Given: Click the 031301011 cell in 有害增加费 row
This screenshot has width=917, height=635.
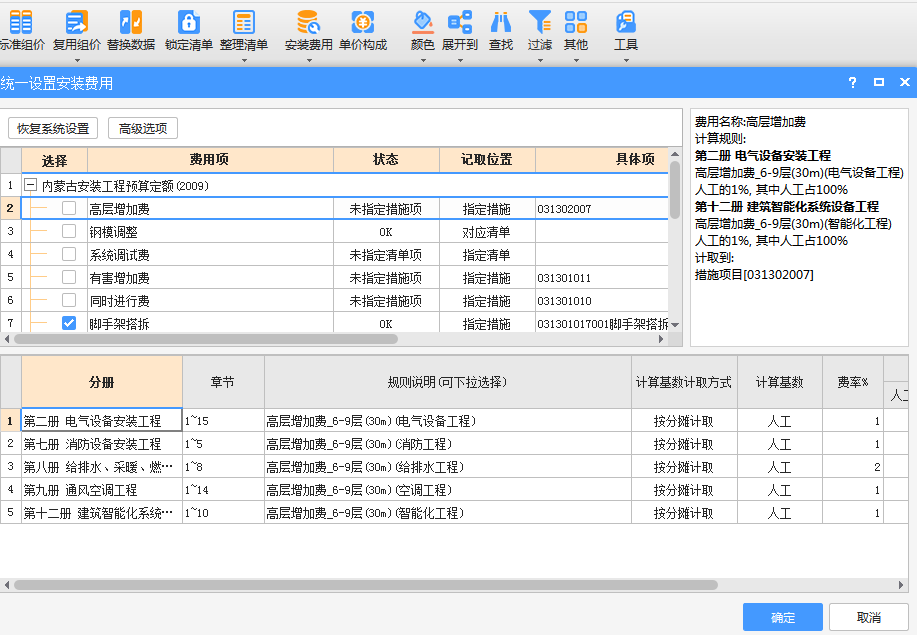Looking at the screenshot, I should [602, 278].
